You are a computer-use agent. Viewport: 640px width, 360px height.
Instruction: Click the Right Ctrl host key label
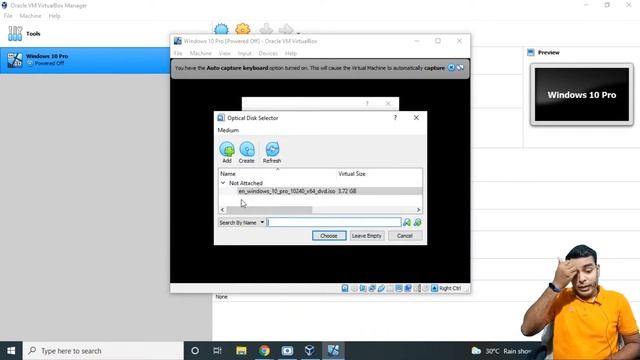(x=450, y=288)
